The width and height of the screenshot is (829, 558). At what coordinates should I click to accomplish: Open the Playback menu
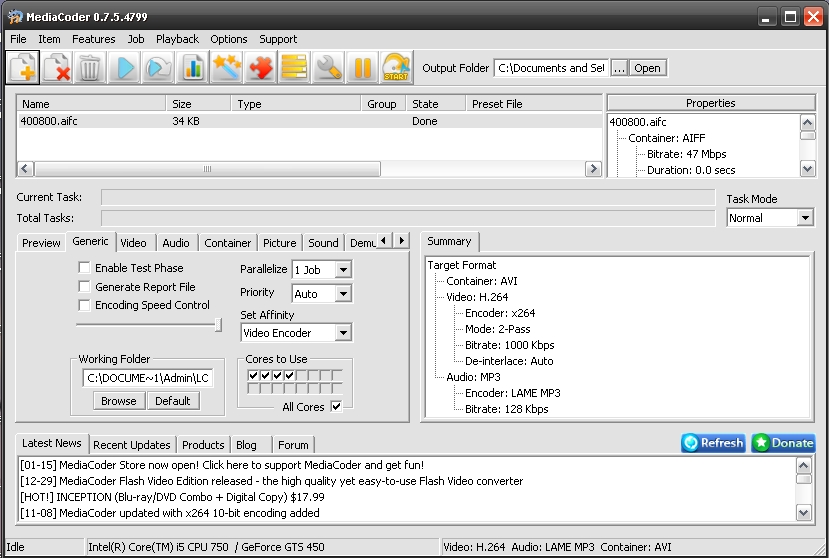tap(177, 39)
